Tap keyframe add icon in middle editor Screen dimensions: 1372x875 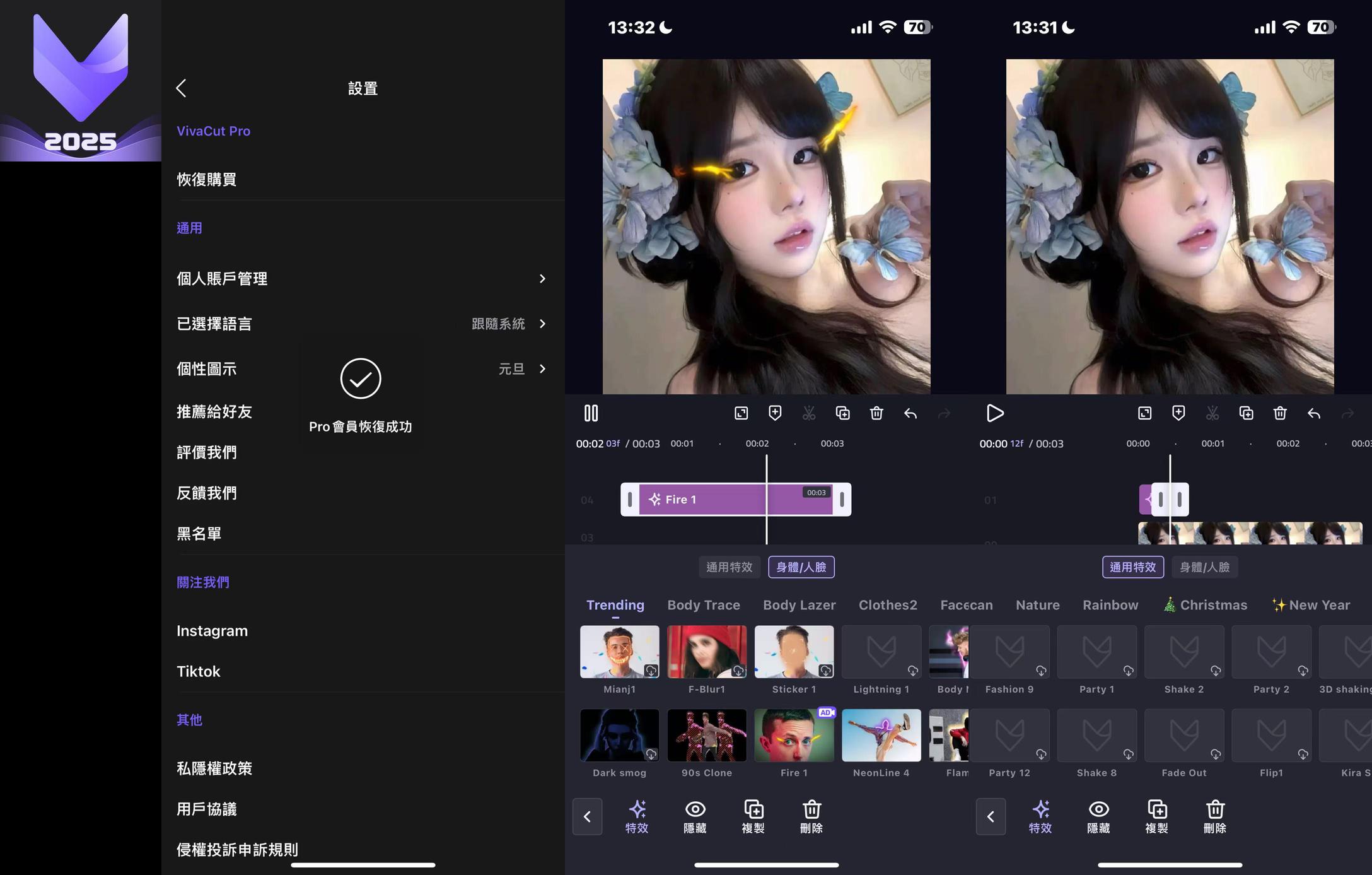coord(775,413)
